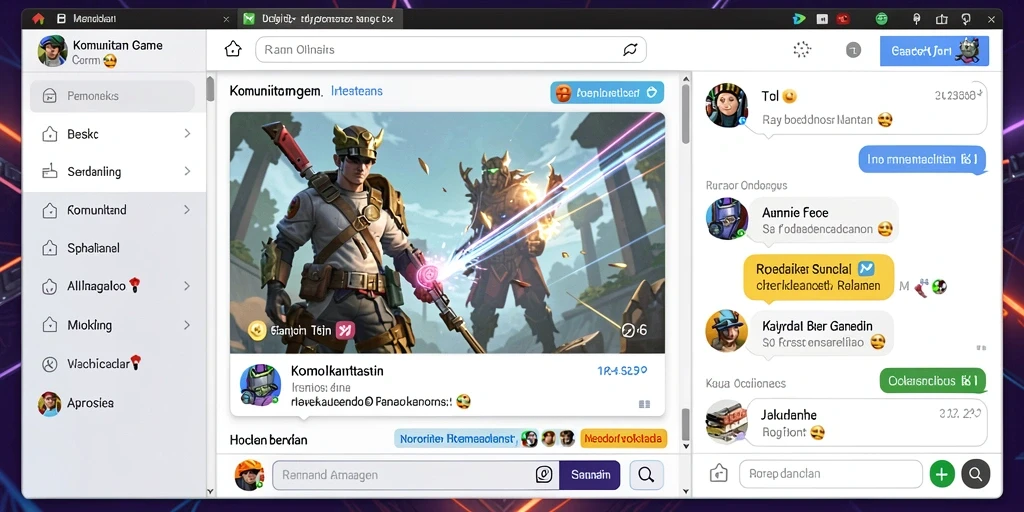Click the blue icon in the yellow message bubble

coord(867,268)
